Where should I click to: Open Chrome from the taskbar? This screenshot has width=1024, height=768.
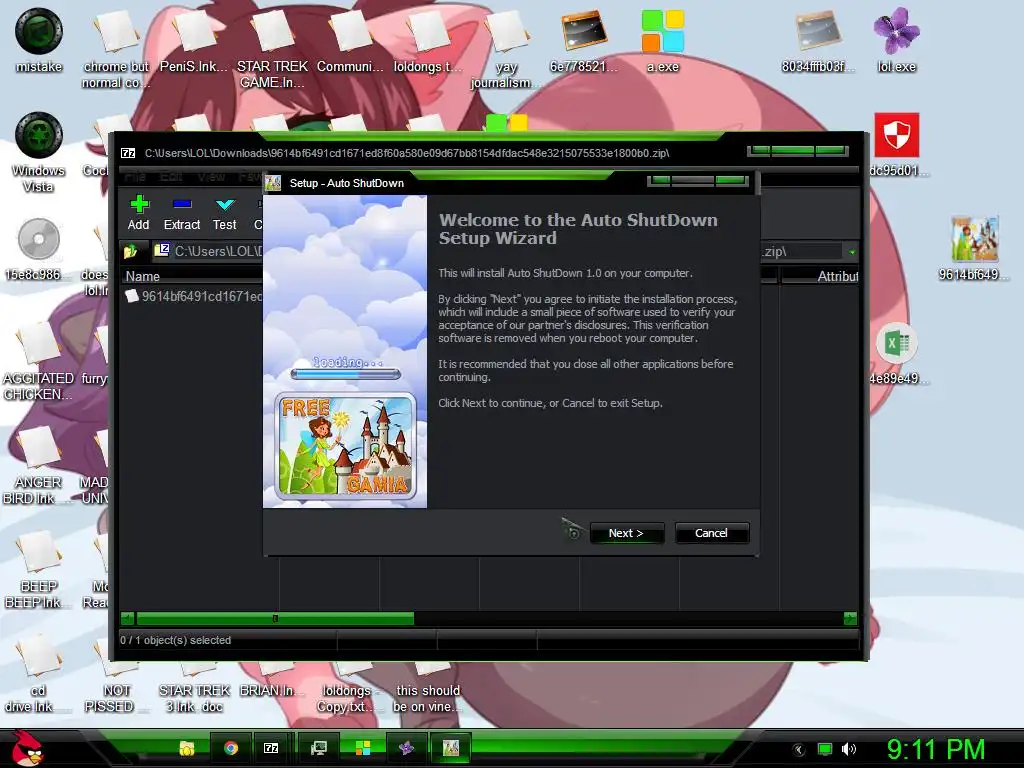click(x=231, y=748)
